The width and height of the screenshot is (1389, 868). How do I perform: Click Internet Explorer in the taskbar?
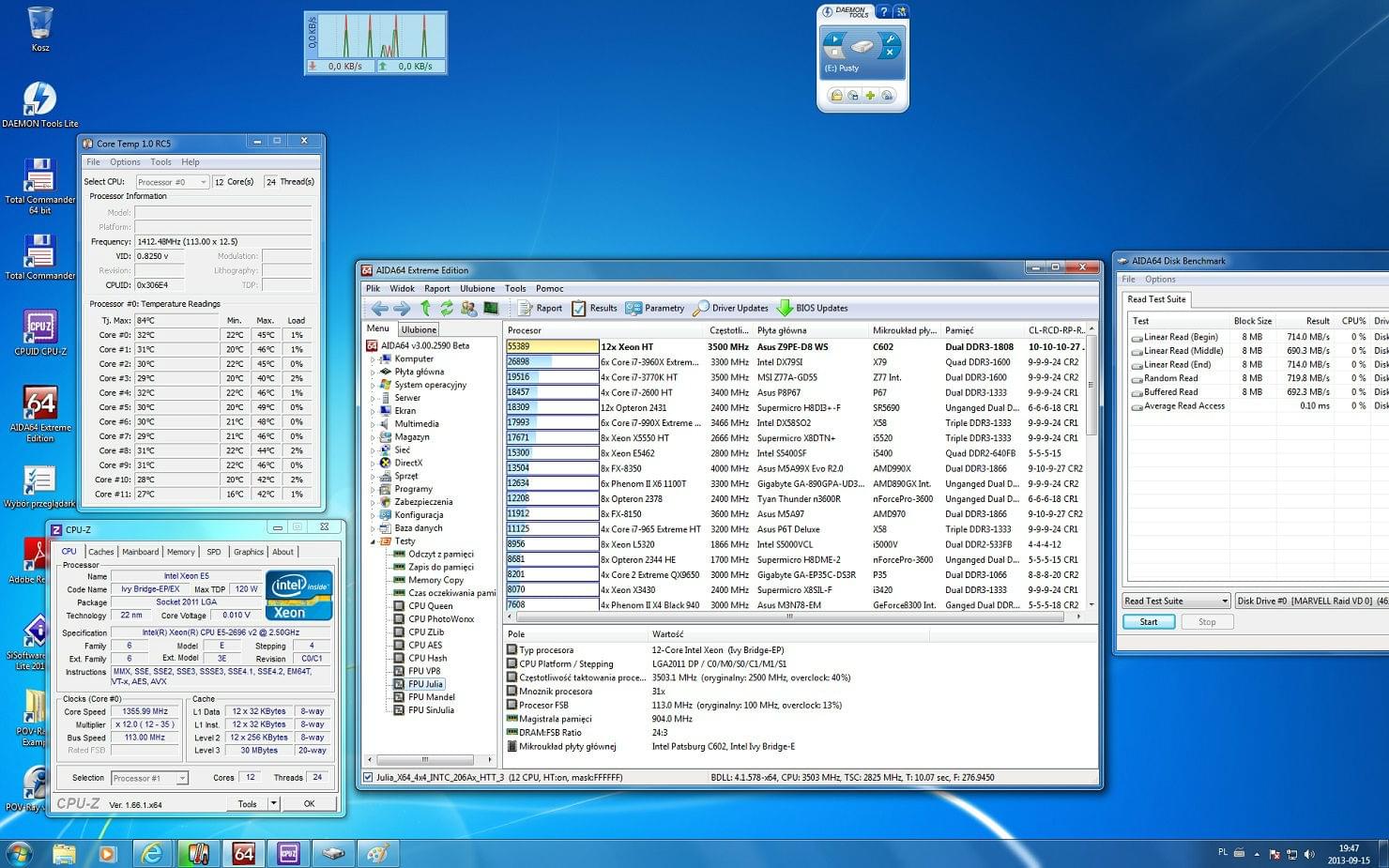(x=151, y=853)
